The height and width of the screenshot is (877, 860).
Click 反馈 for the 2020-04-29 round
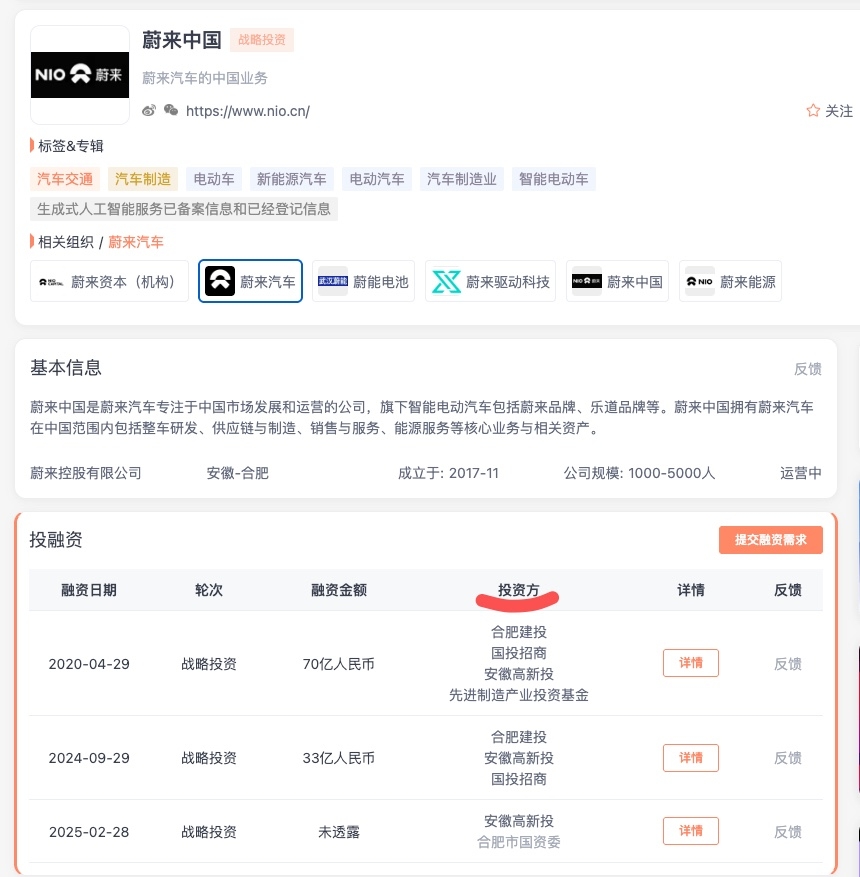coord(787,664)
